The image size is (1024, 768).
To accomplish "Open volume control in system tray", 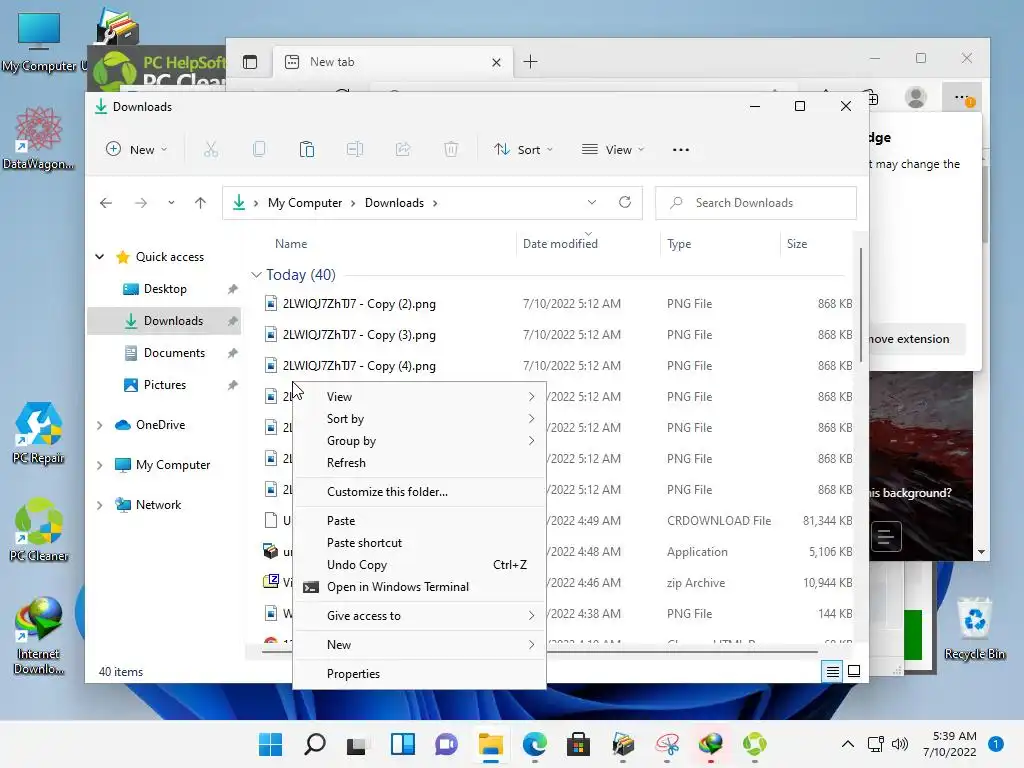I will pyautogui.click(x=900, y=744).
